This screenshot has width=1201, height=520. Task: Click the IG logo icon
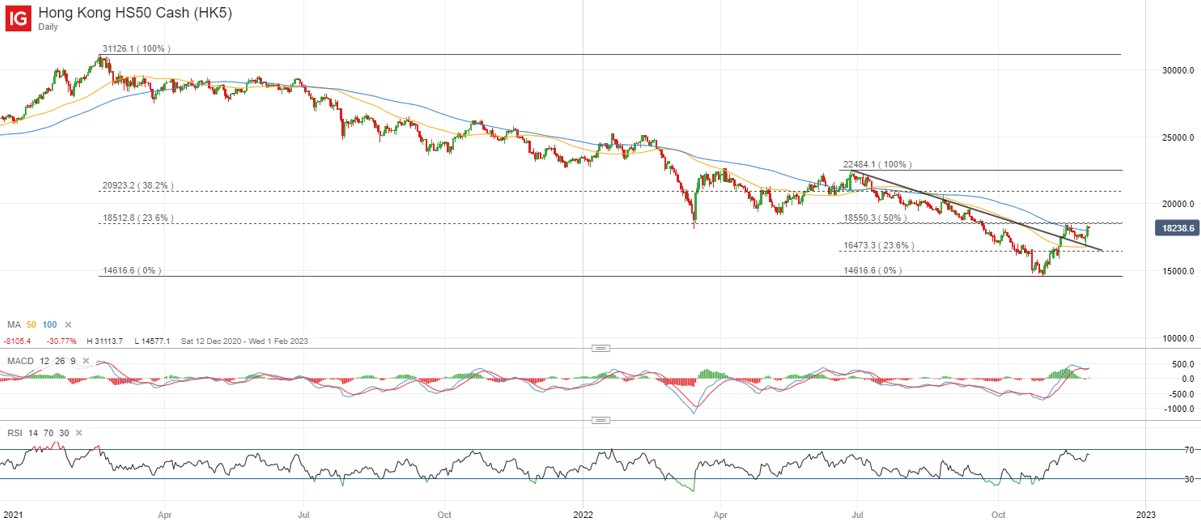click(x=17, y=16)
